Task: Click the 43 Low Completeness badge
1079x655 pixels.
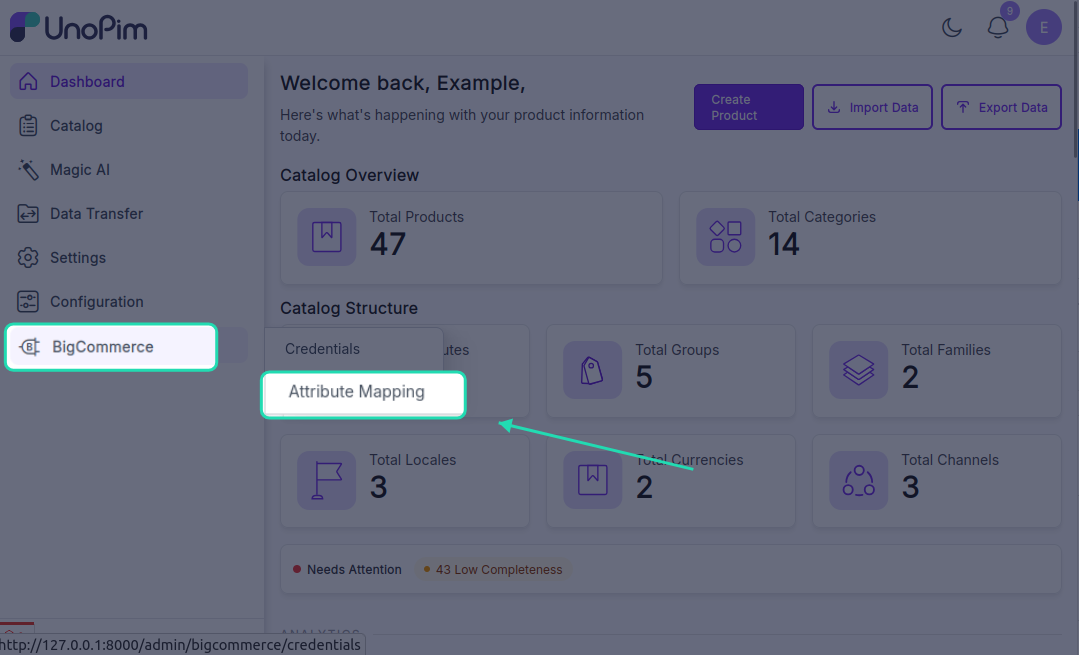Action: pyautogui.click(x=493, y=570)
